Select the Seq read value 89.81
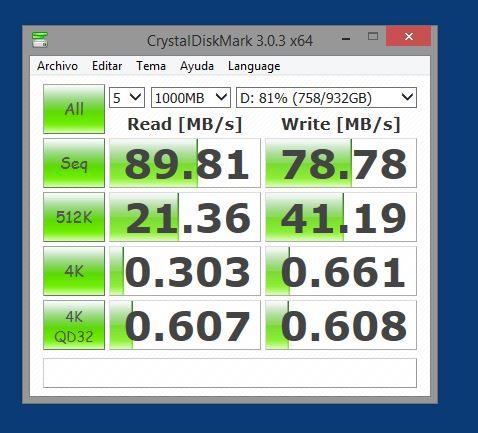The height and width of the screenshot is (433, 478). [185, 163]
